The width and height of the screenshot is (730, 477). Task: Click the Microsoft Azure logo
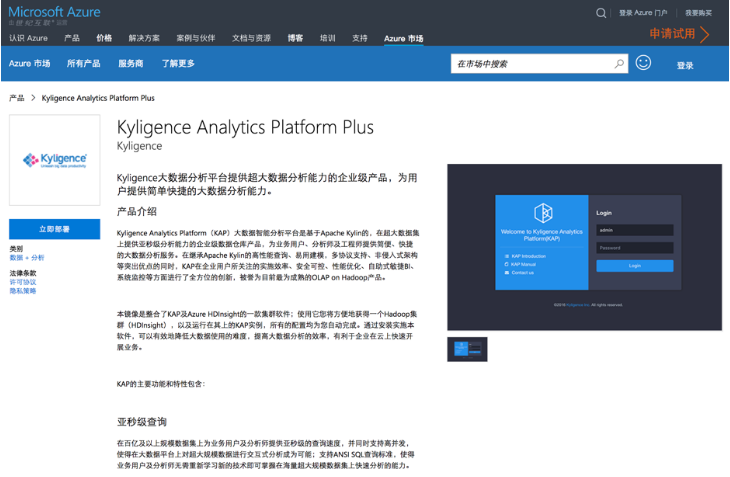point(54,12)
